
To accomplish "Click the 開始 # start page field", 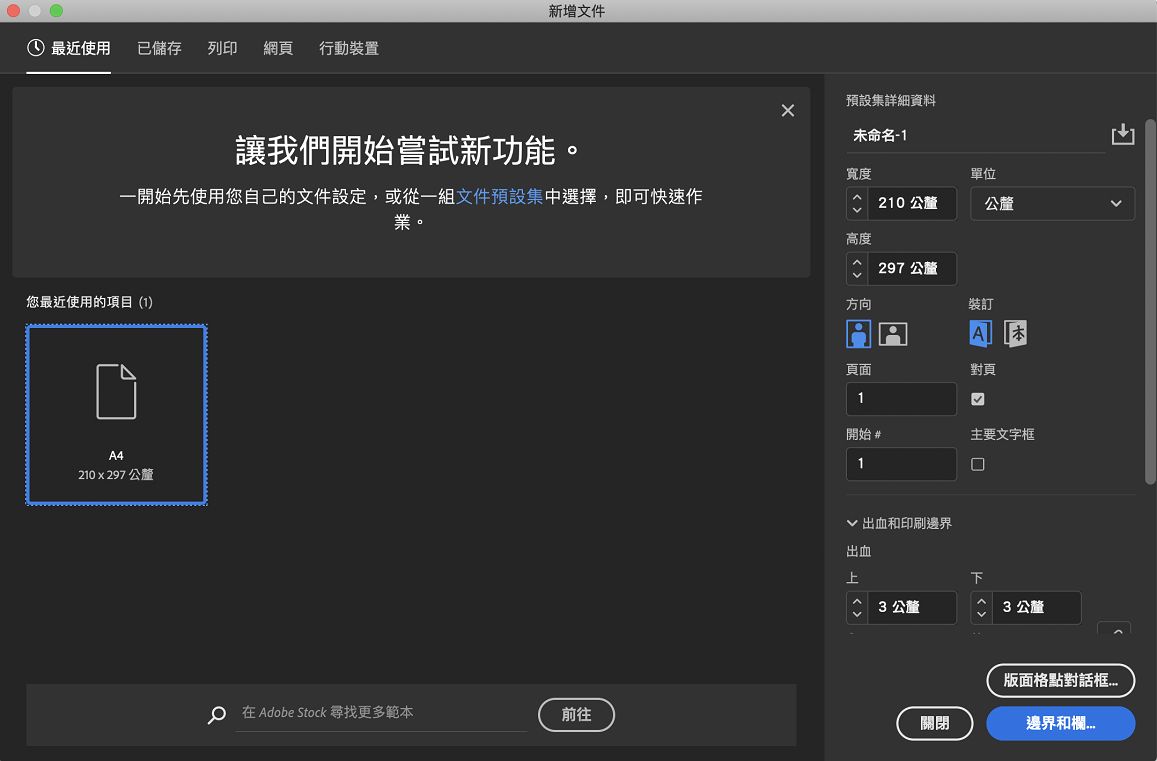I will (x=901, y=464).
